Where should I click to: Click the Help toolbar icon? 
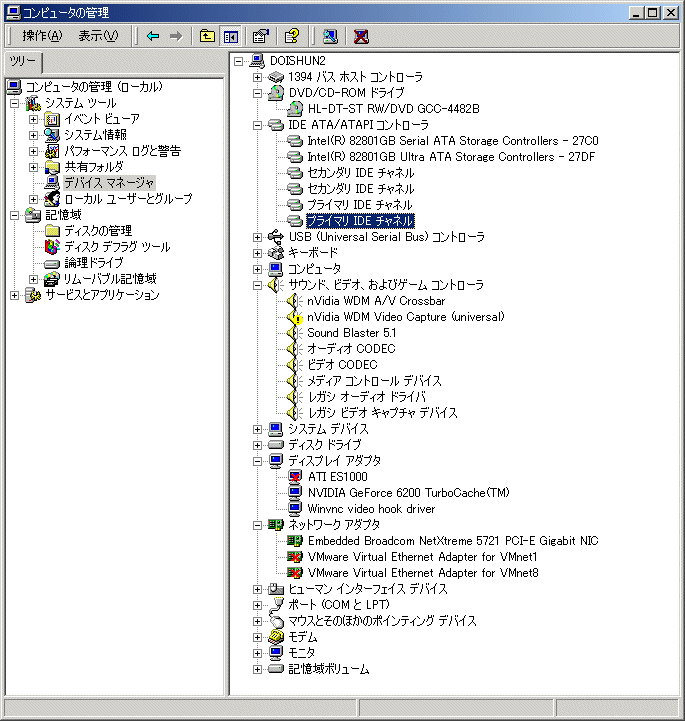291,37
